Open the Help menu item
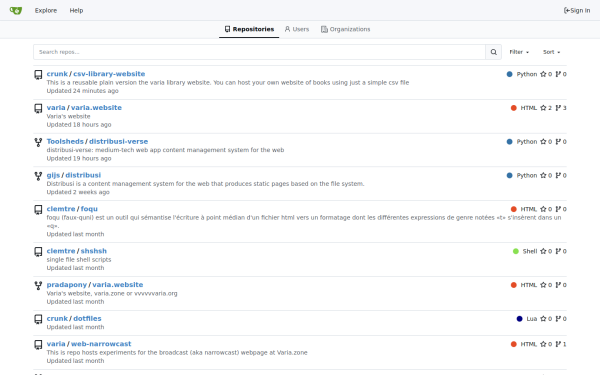This screenshot has height=375, width=600. point(76,10)
